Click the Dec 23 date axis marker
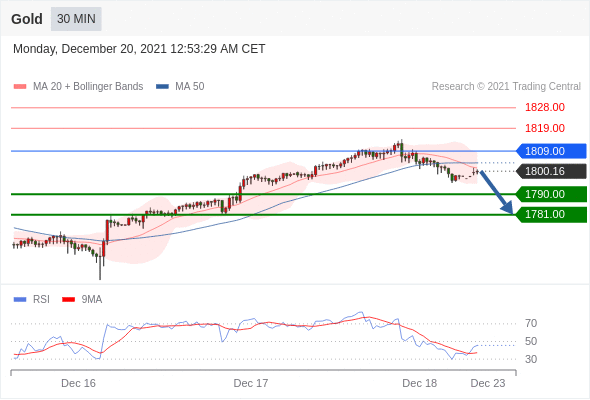The image size is (590, 400). [x=488, y=383]
